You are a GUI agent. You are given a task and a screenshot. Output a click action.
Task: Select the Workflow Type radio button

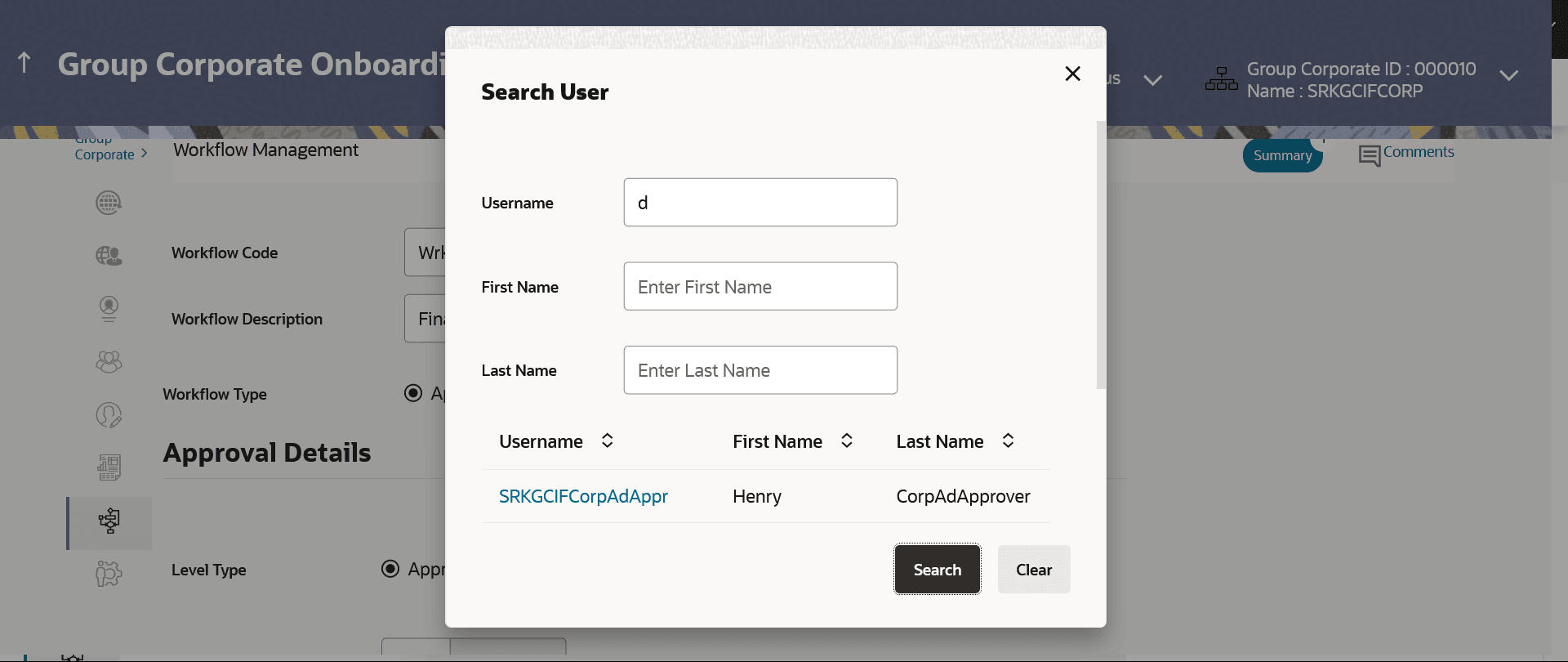pos(413,393)
